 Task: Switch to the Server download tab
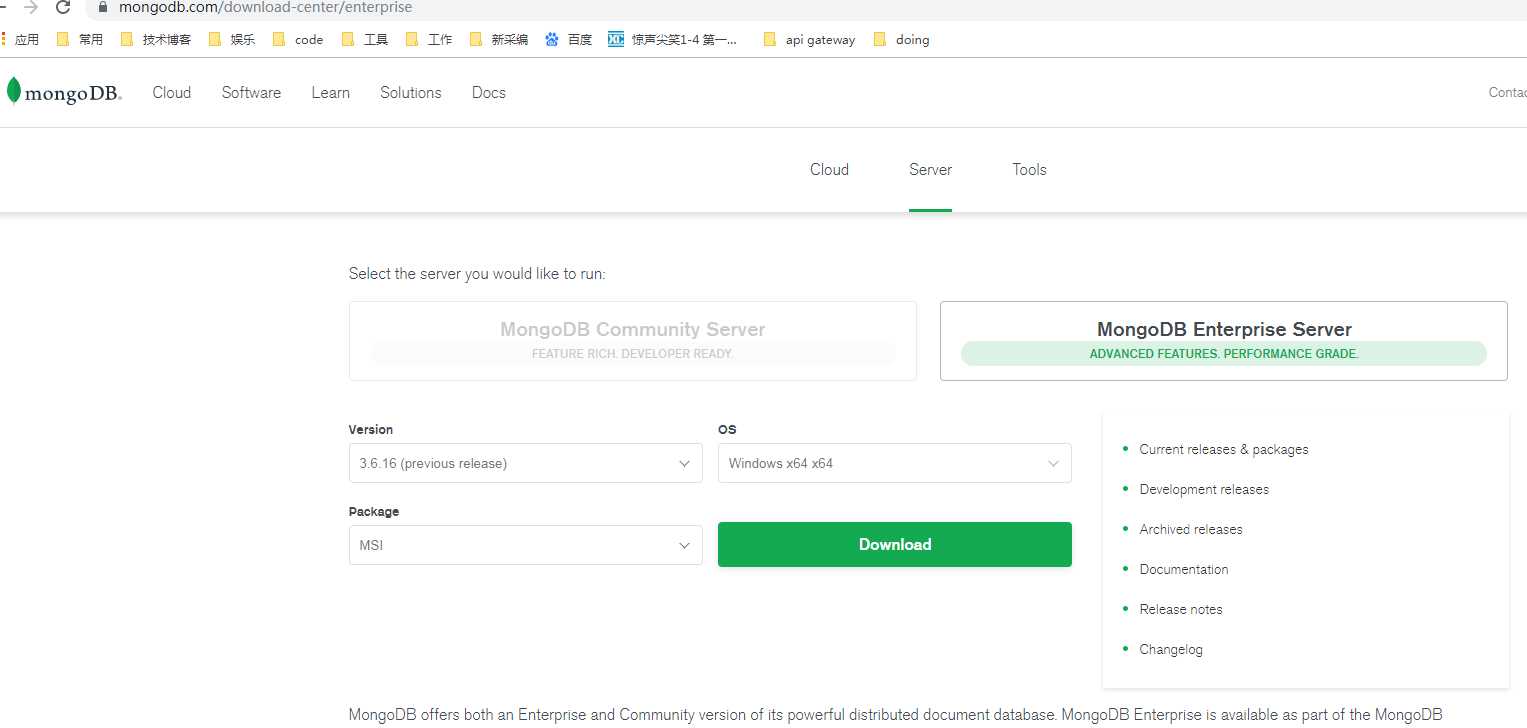930,170
